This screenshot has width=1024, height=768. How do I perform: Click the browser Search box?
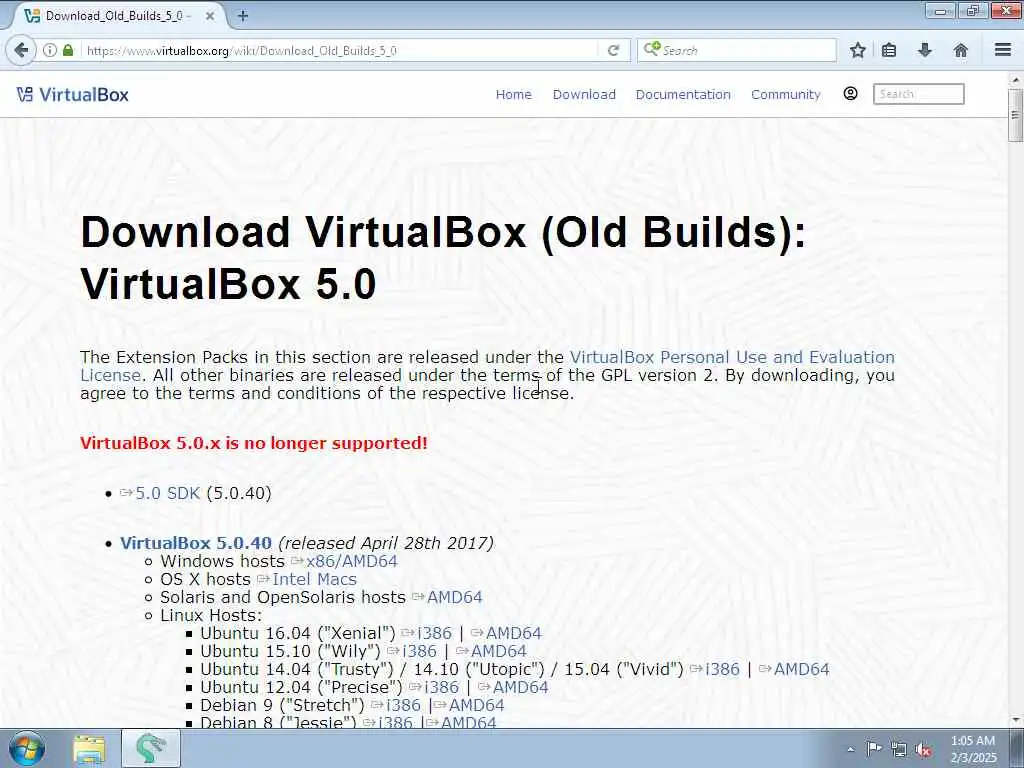click(x=737, y=50)
